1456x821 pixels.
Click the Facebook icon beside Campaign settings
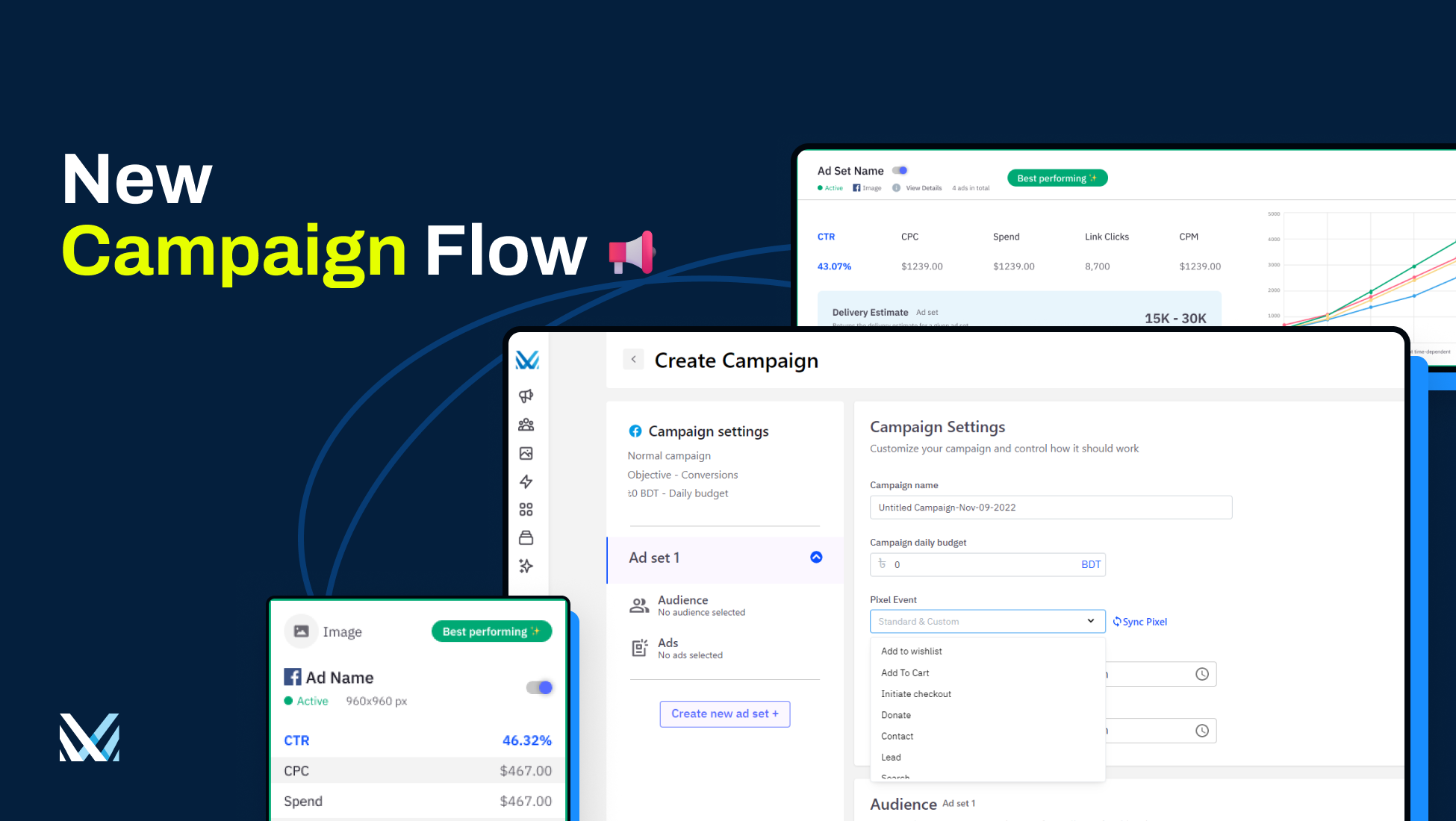point(635,431)
